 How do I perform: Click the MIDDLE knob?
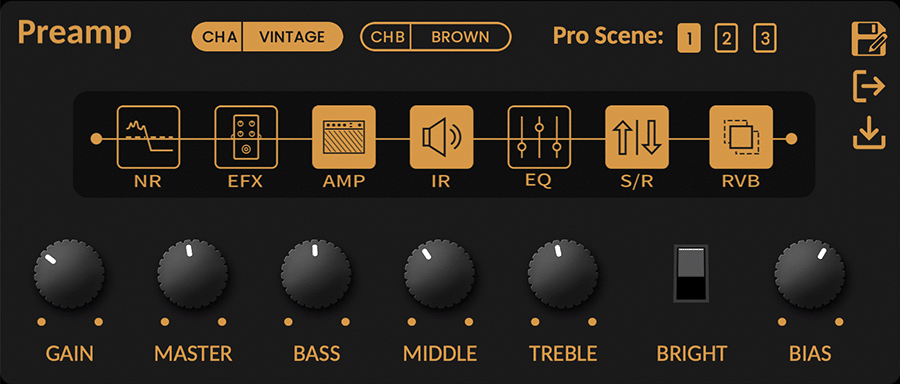point(440,274)
